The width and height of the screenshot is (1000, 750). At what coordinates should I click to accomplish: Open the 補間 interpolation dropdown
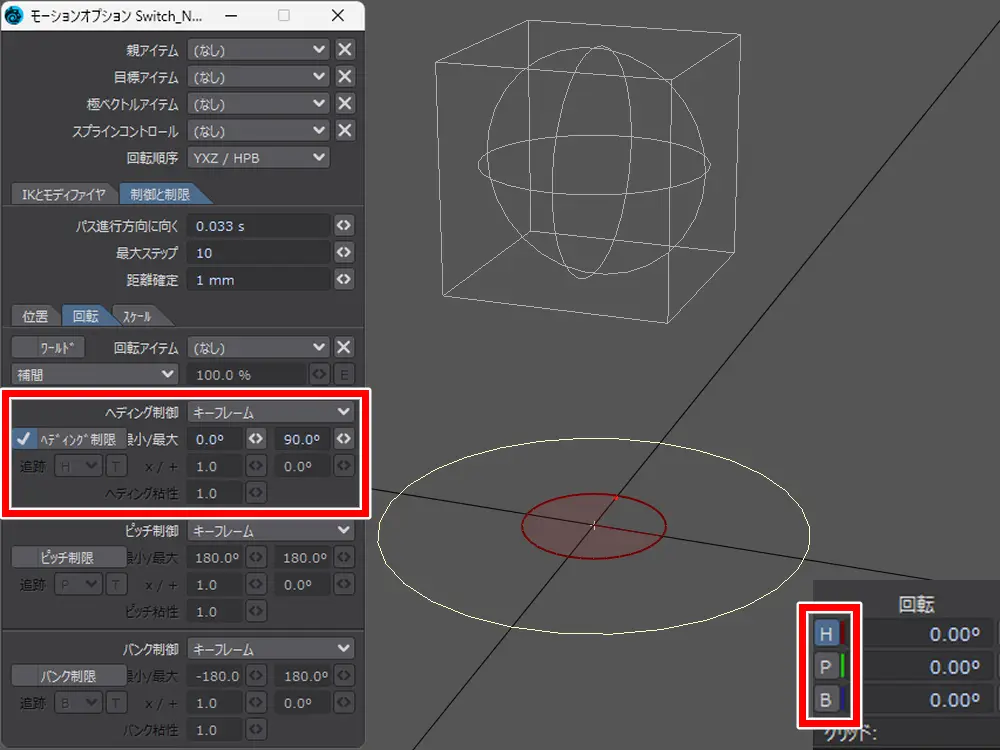coord(94,374)
